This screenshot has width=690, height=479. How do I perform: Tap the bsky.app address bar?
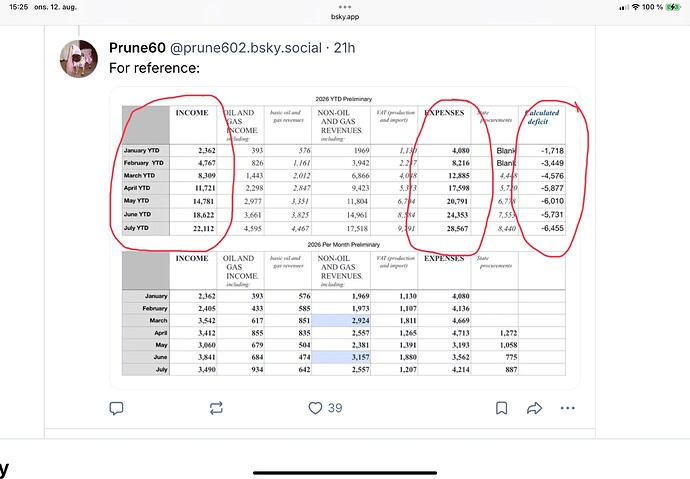click(345, 17)
